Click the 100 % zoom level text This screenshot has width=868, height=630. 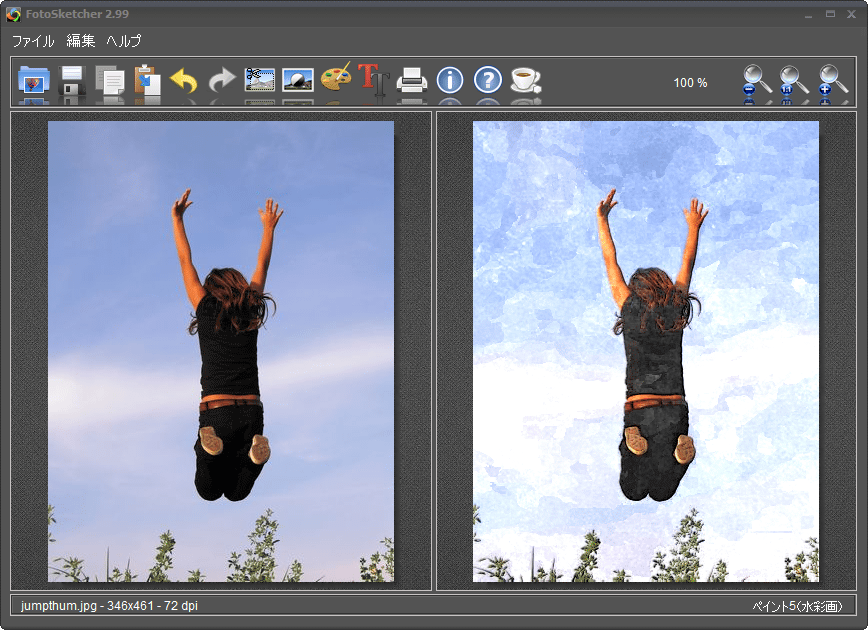pyautogui.click(x=690, y=83)
